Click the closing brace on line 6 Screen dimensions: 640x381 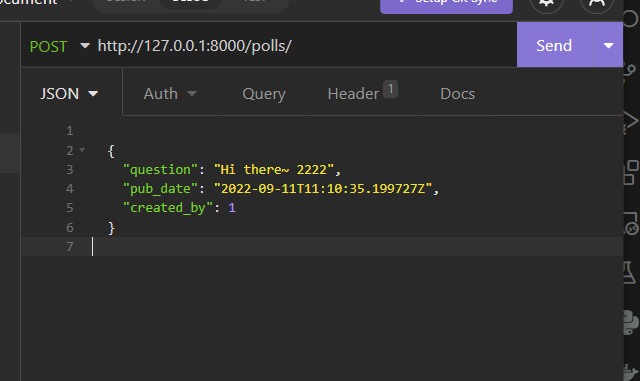111,227
